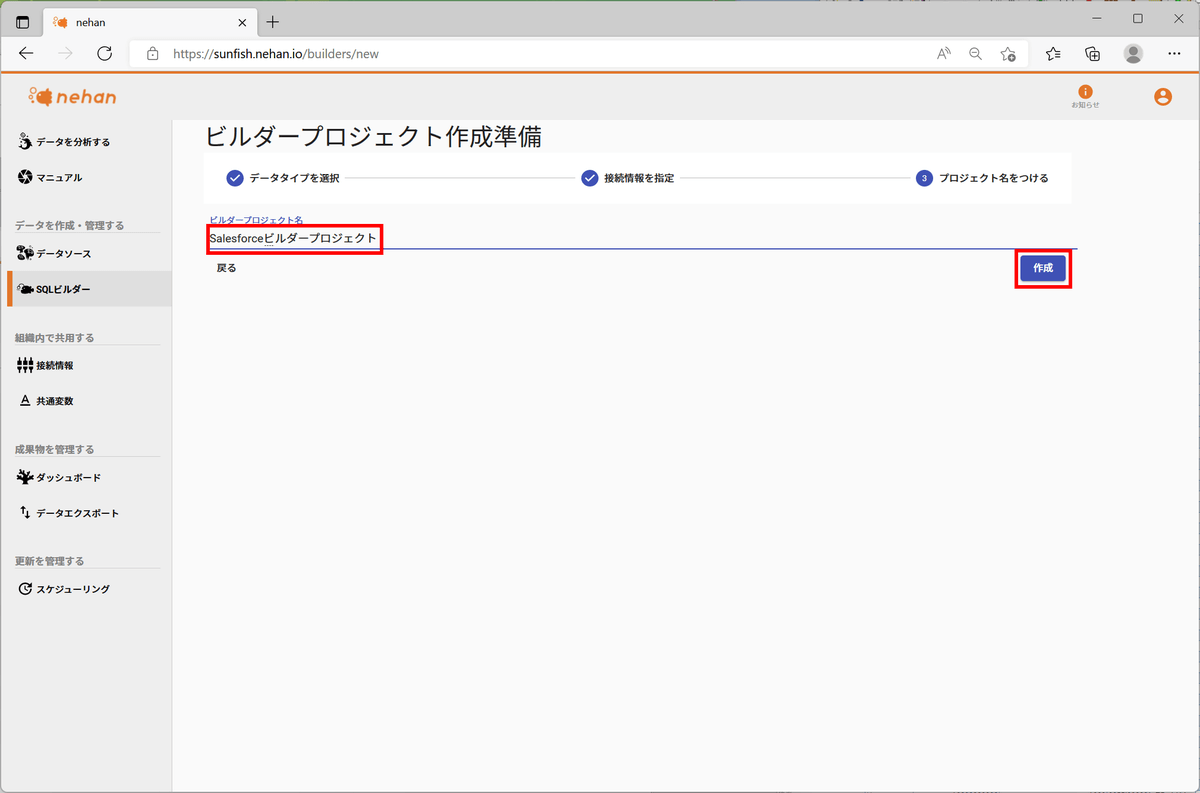Click the データソース sidebar icon
The image size is (1200, 793).
pyautogui.click(x=25, y=253)
